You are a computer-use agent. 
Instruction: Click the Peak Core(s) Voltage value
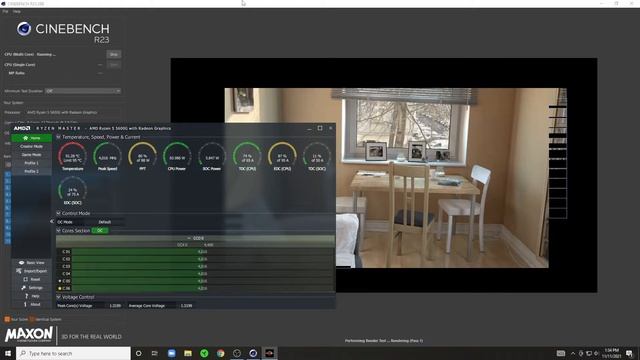(115, 305)
